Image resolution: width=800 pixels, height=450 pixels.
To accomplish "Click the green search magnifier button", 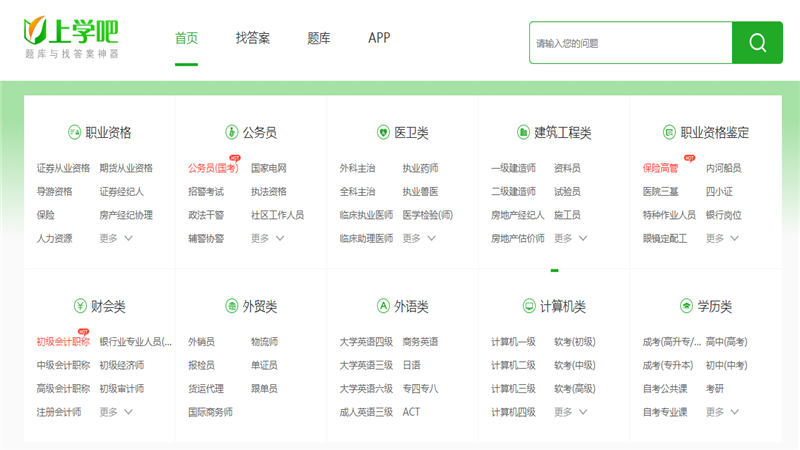I will pyautogui.click(x=757, y=42).
